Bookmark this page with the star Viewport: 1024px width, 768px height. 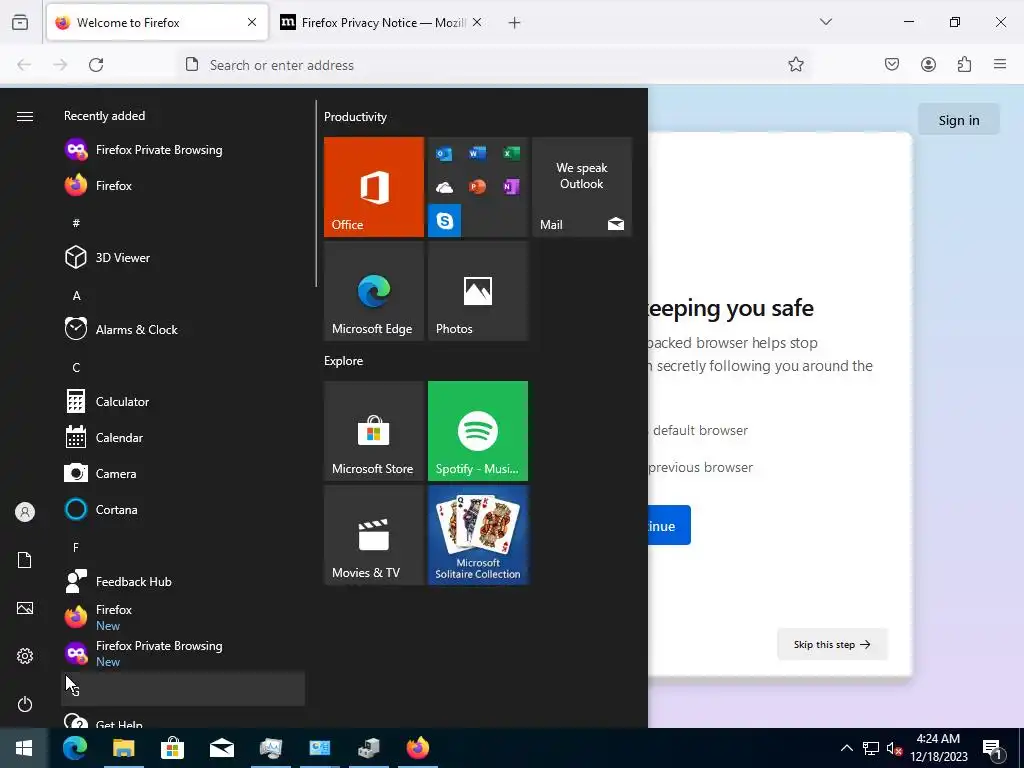795,65
